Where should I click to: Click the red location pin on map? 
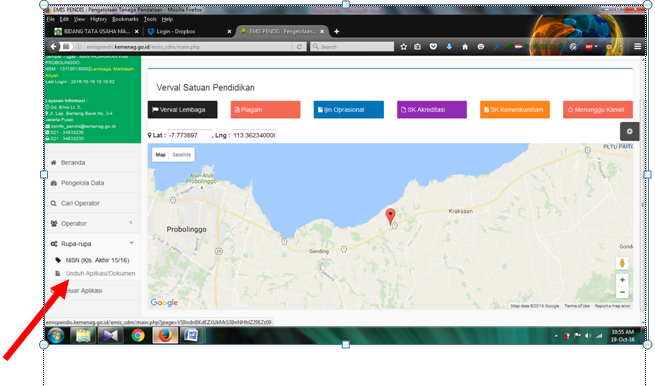390,216
